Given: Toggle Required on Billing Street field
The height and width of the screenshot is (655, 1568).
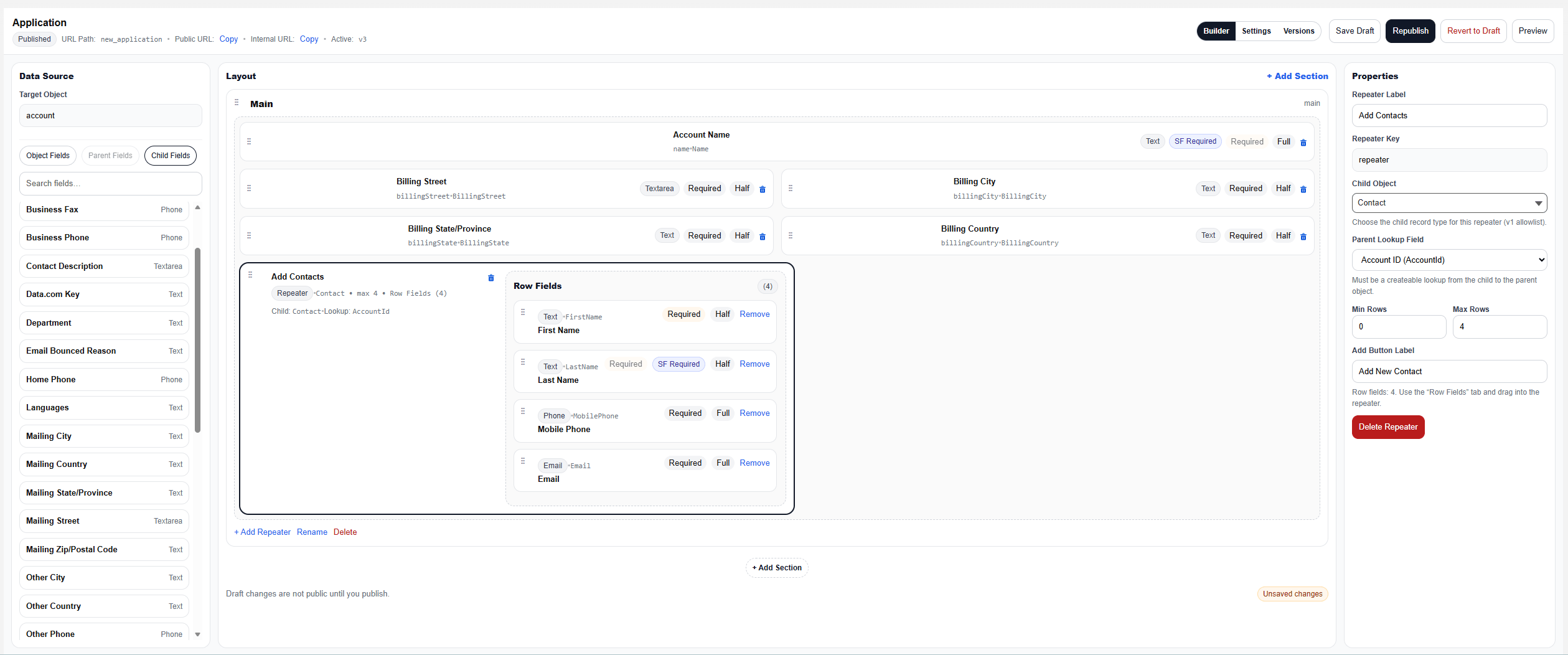Looking at the screenshot, I should point(704,189).
